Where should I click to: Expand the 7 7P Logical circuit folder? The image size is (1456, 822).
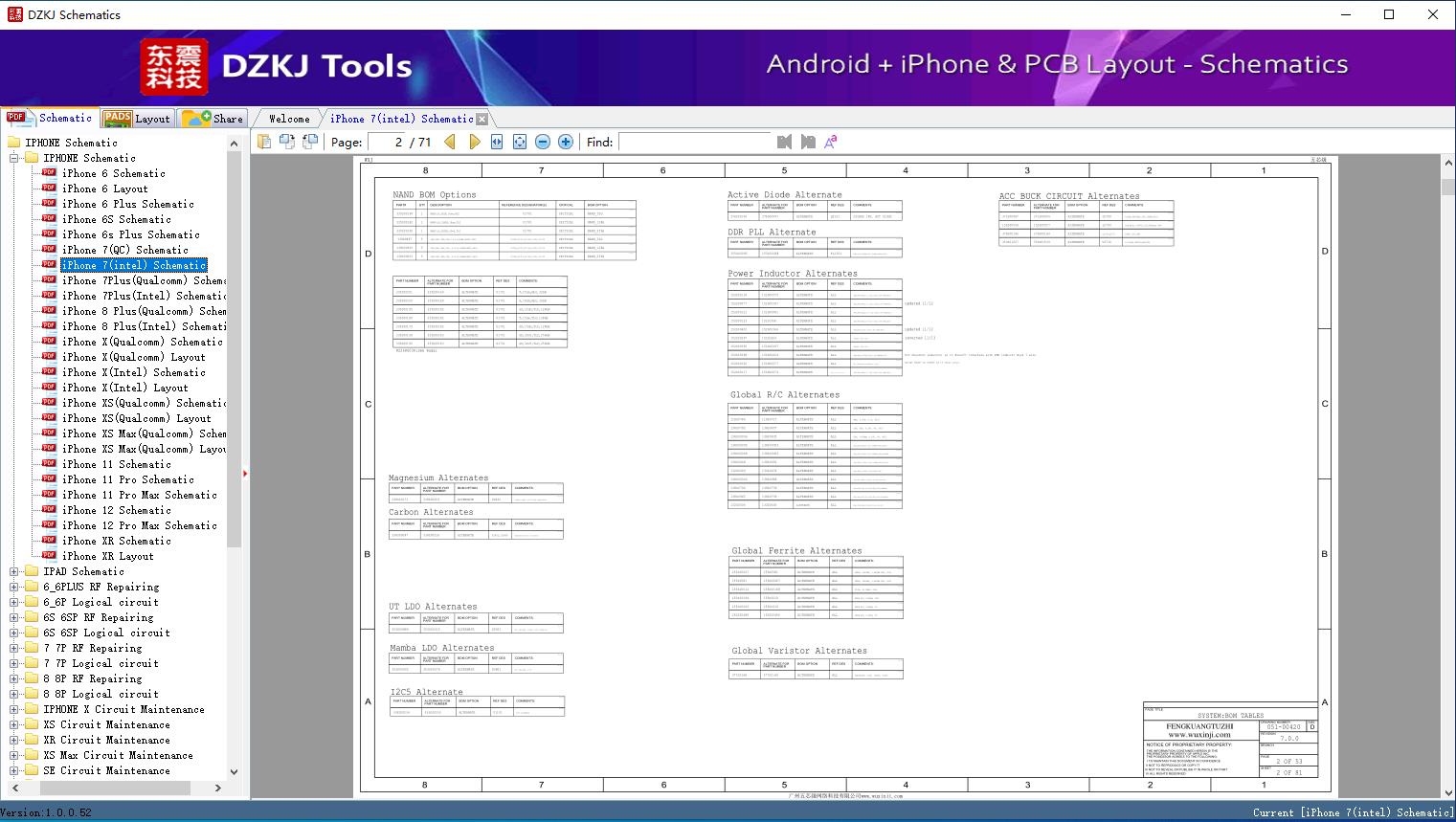coord(13,663)
